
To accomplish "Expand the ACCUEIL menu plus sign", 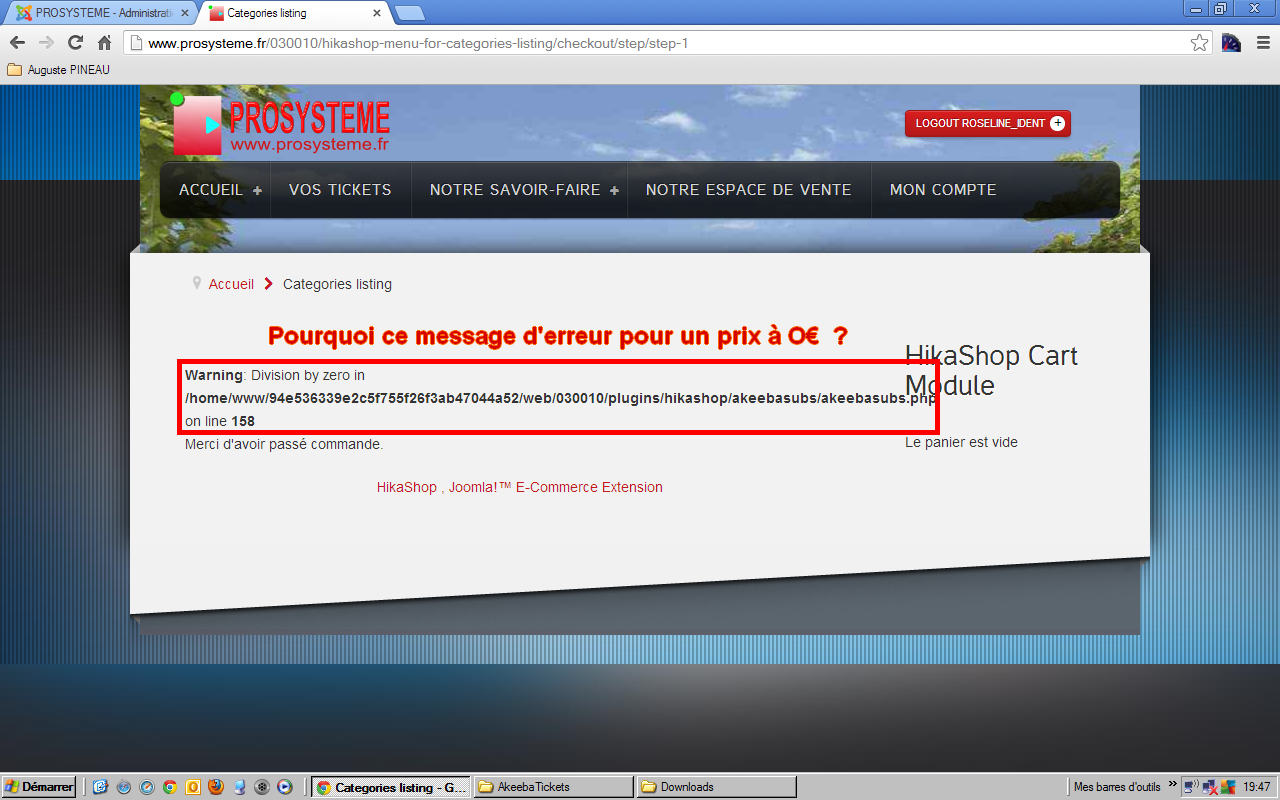I will click(x=257, y=190).
